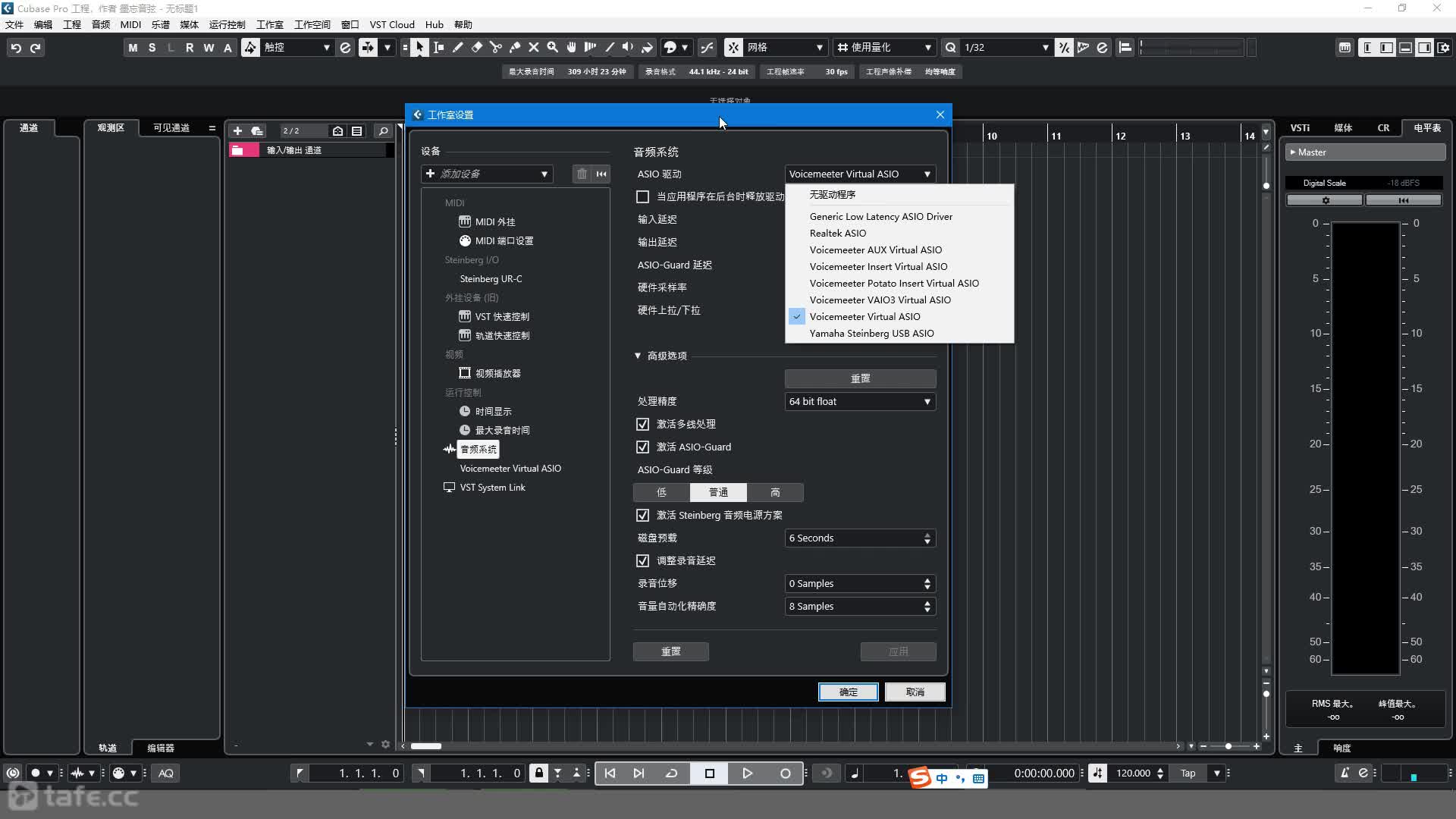Select 普通 ASIO-Guard level button
1456x819 pixels.
click(x=718, y=492)
